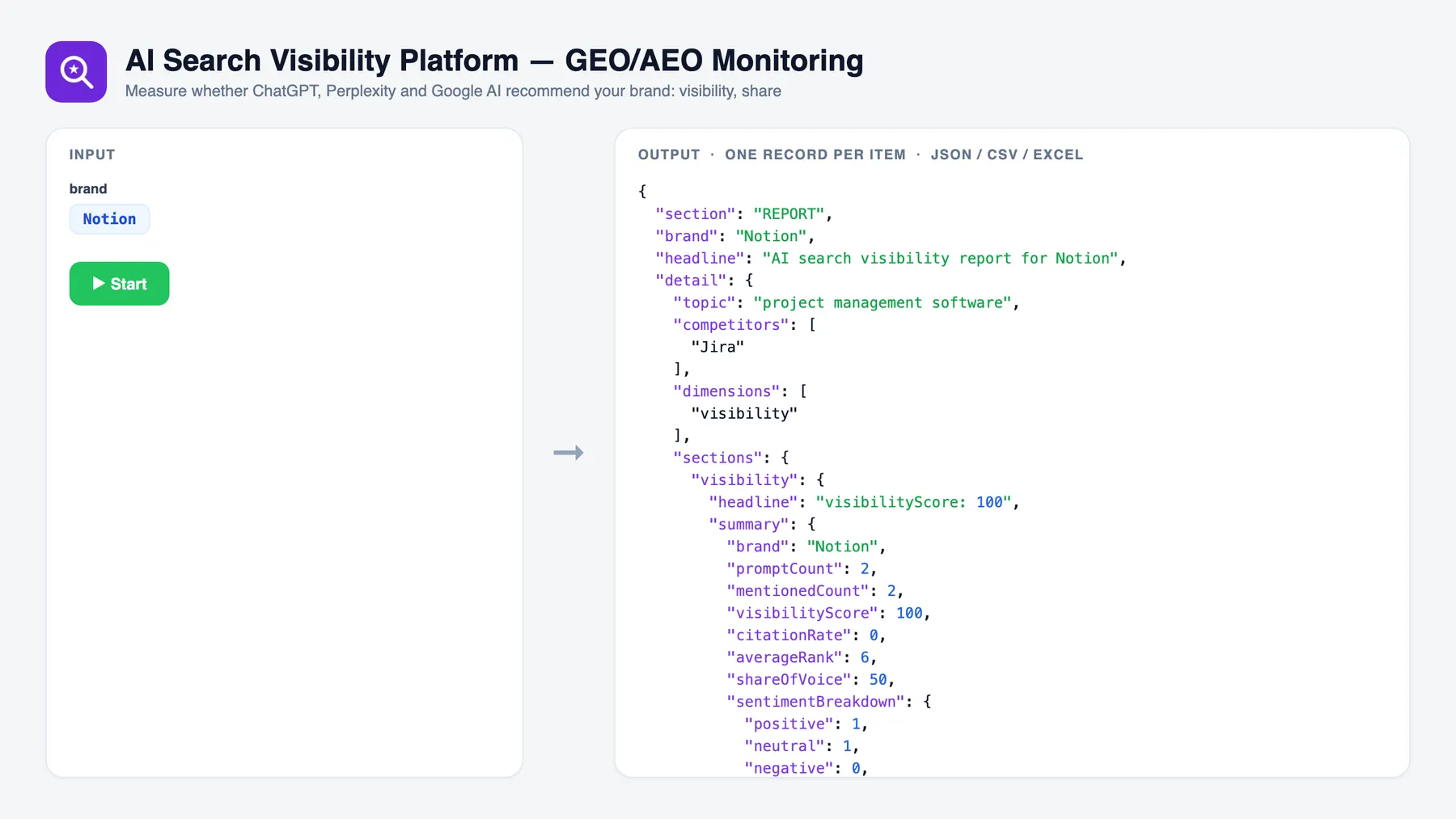Click the INPUT panel heading
The height and width of the screenshot is (819, 1456).
(x=92, y=154)
